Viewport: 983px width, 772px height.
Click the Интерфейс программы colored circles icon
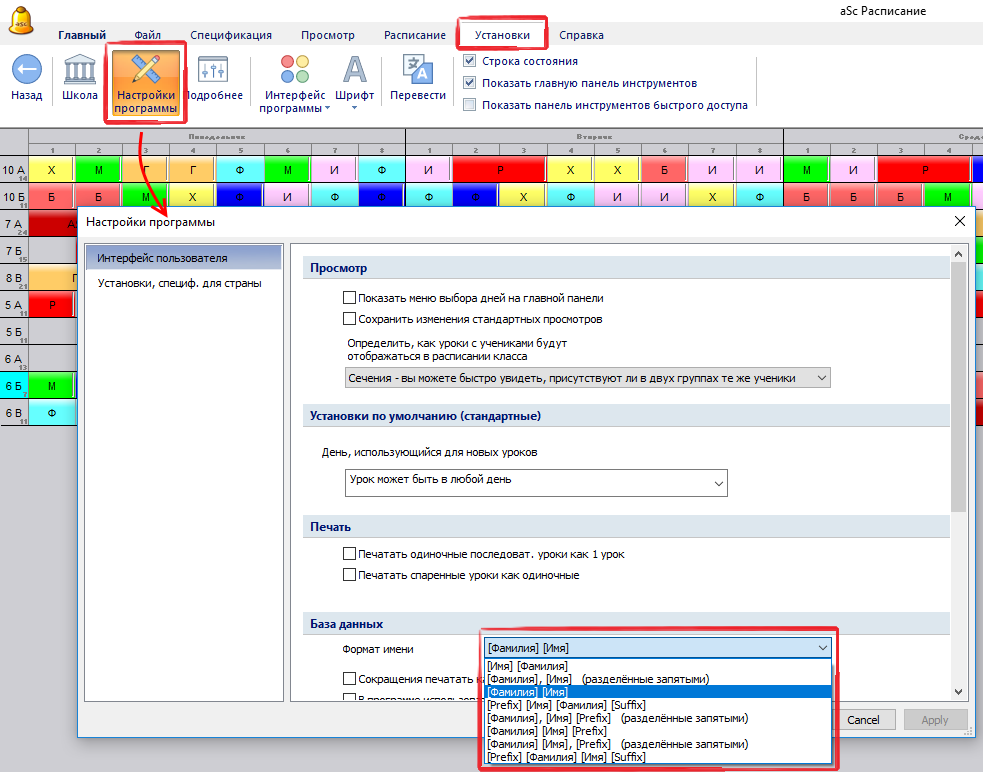click(295, 70)
